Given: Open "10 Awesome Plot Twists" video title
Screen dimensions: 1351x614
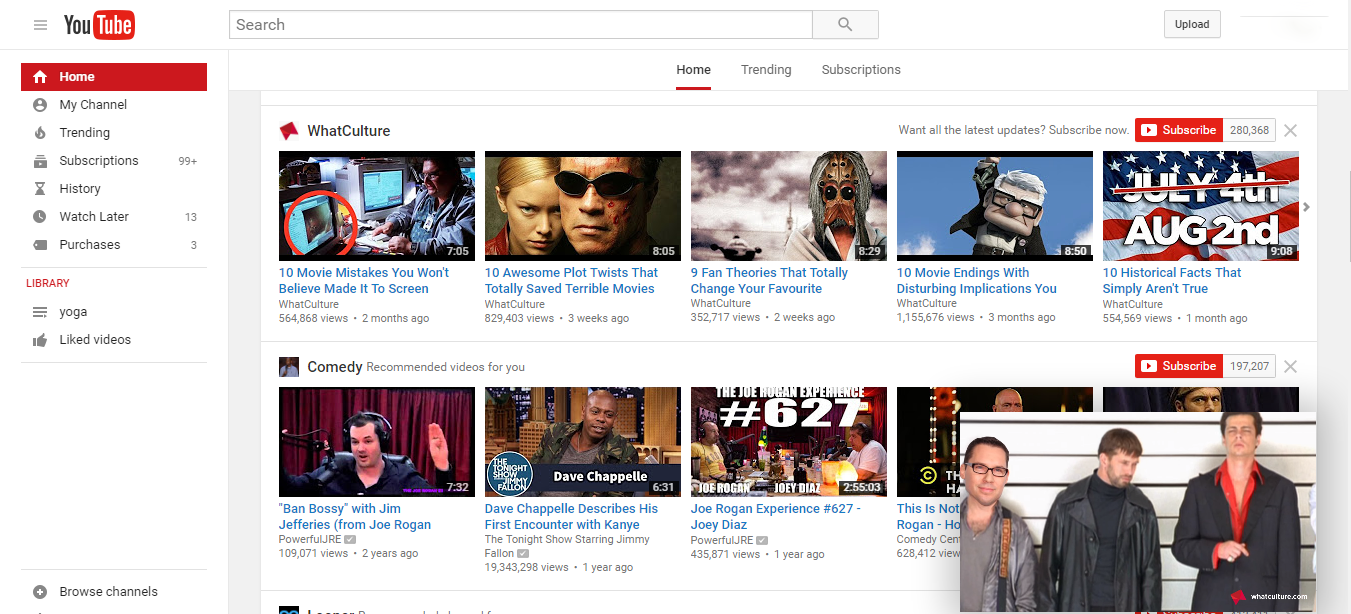Looking at the screenshot, I should (x=571, y=281).
